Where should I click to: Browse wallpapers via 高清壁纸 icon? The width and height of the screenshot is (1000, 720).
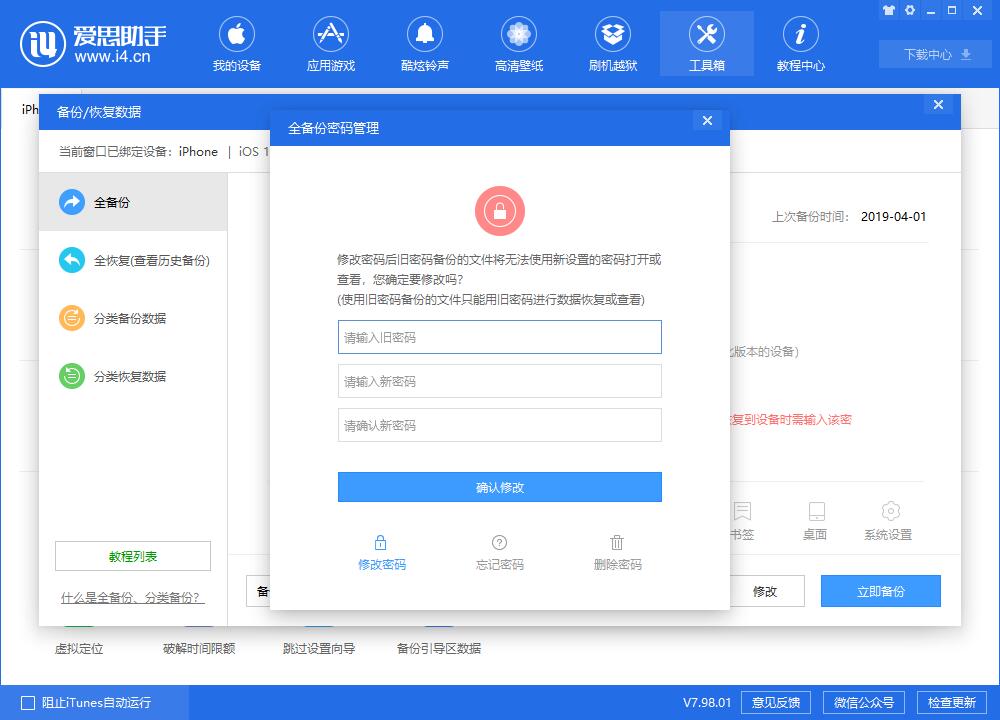(518, 43)
